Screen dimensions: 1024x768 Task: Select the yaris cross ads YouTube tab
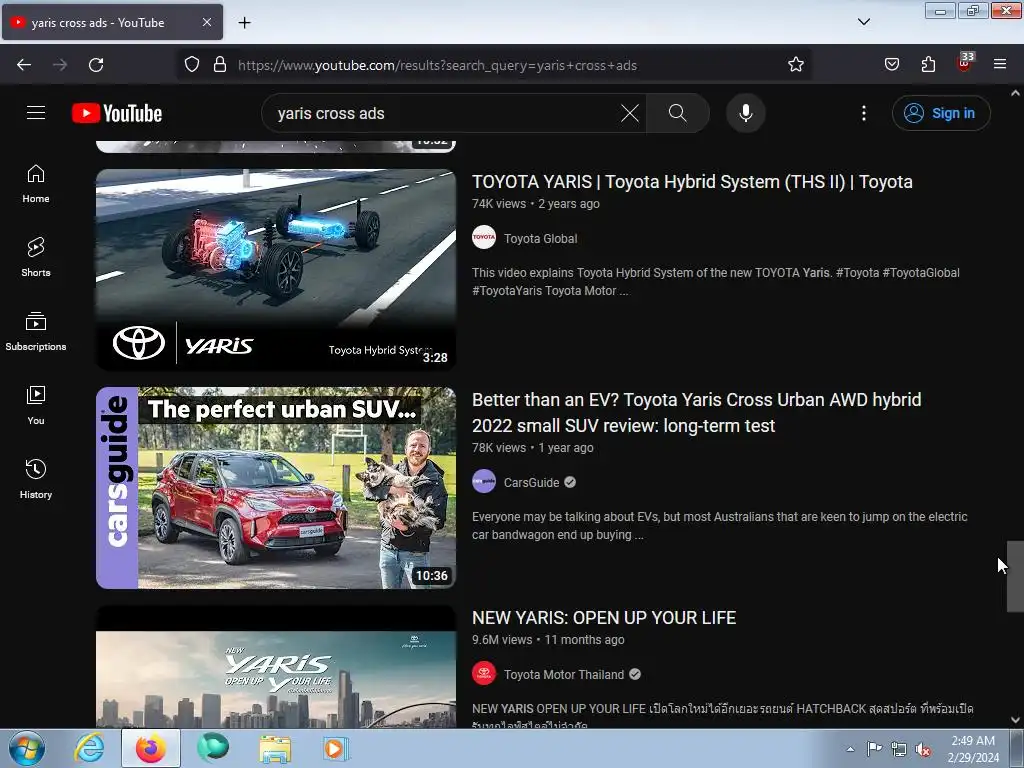pos(112,22)
